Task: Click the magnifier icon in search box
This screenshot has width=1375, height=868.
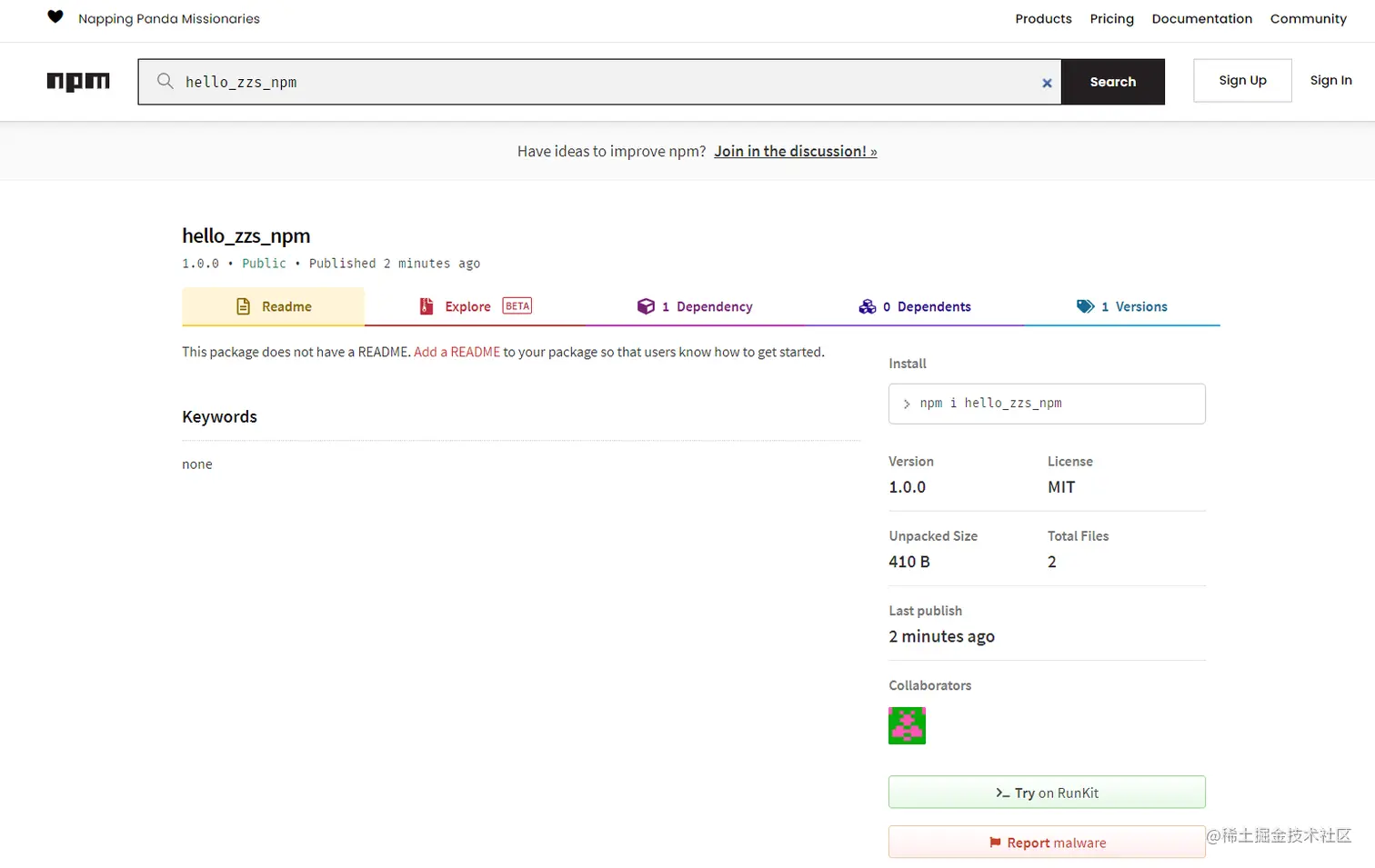Action: click(x=165, y=81)
